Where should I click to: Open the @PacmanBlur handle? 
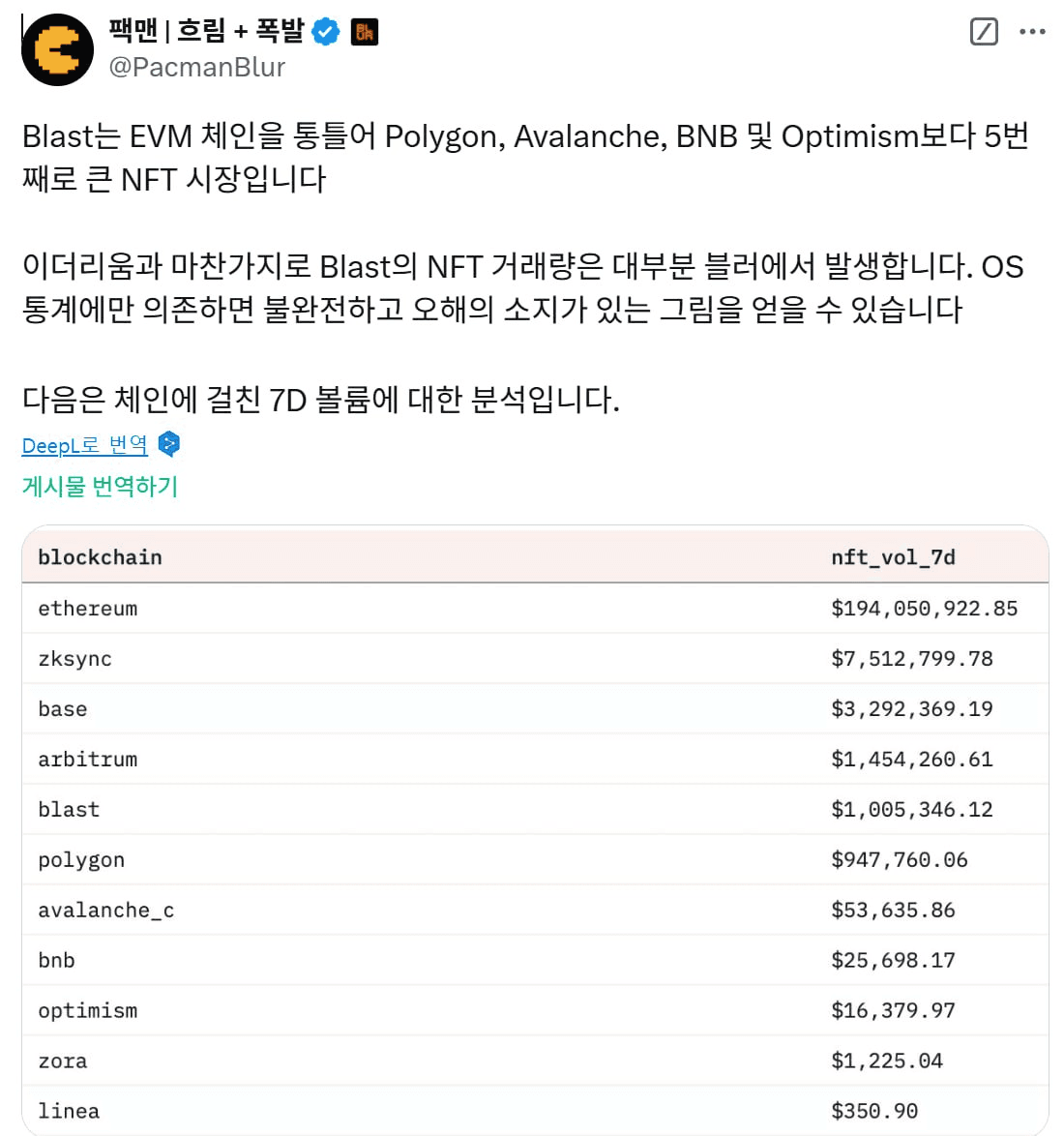tap(197, 68)
